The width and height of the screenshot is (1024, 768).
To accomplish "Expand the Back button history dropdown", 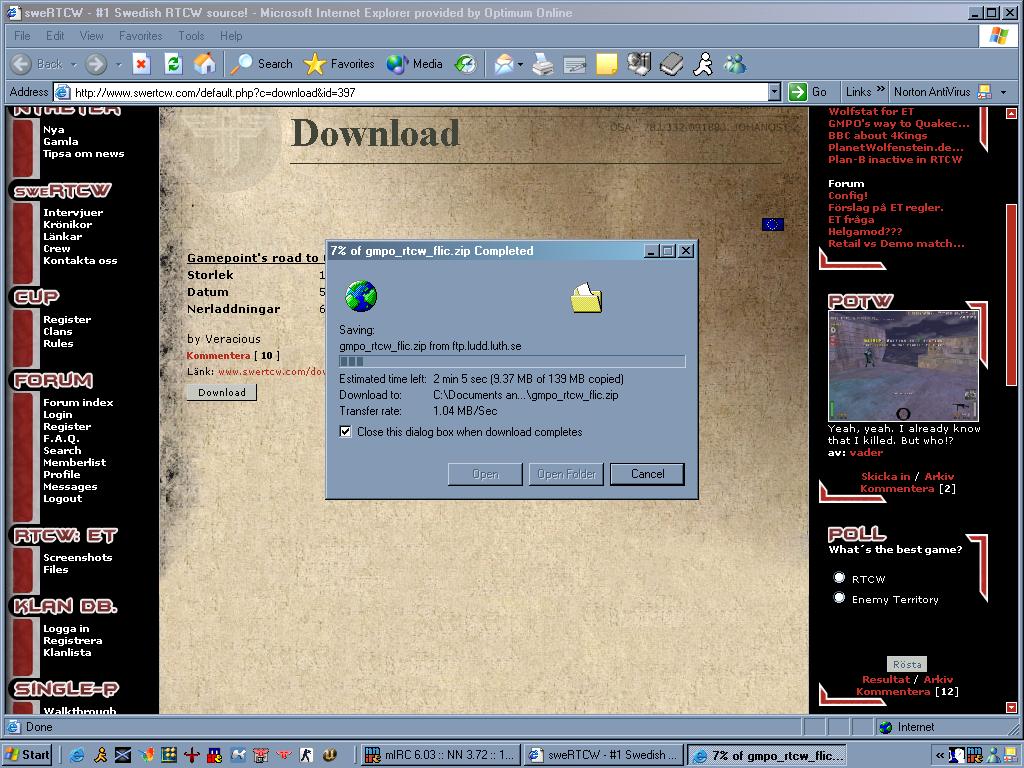I will pos(73,65).
